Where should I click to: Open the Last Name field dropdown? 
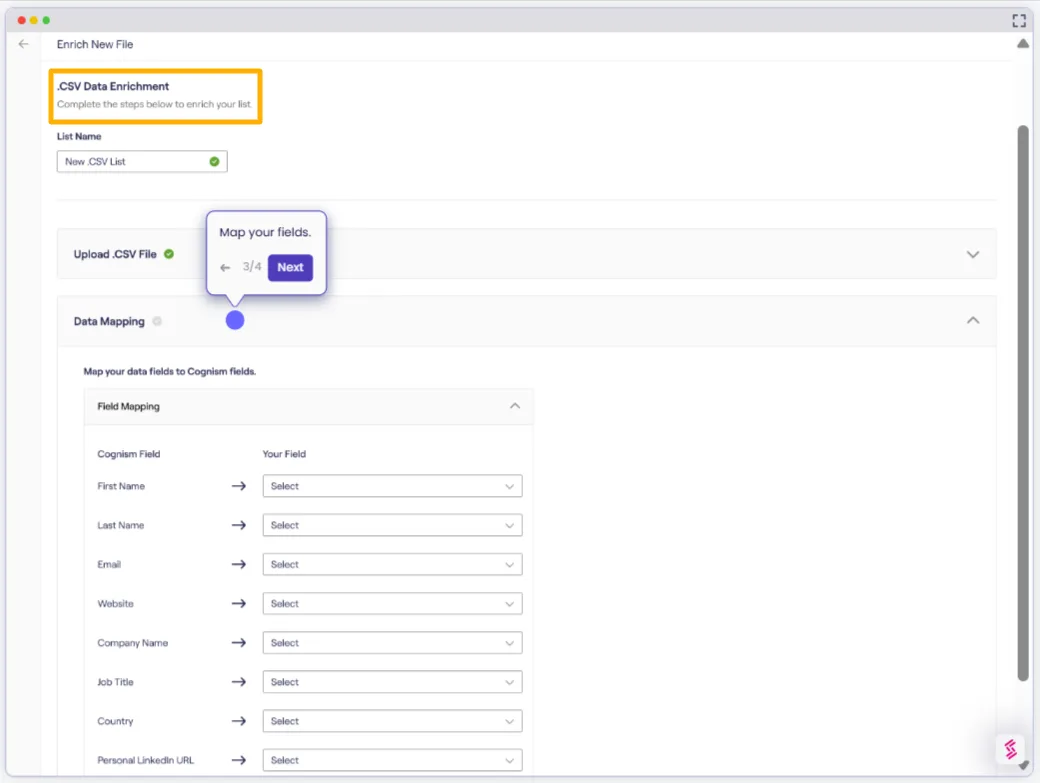(x=392, y=525)
